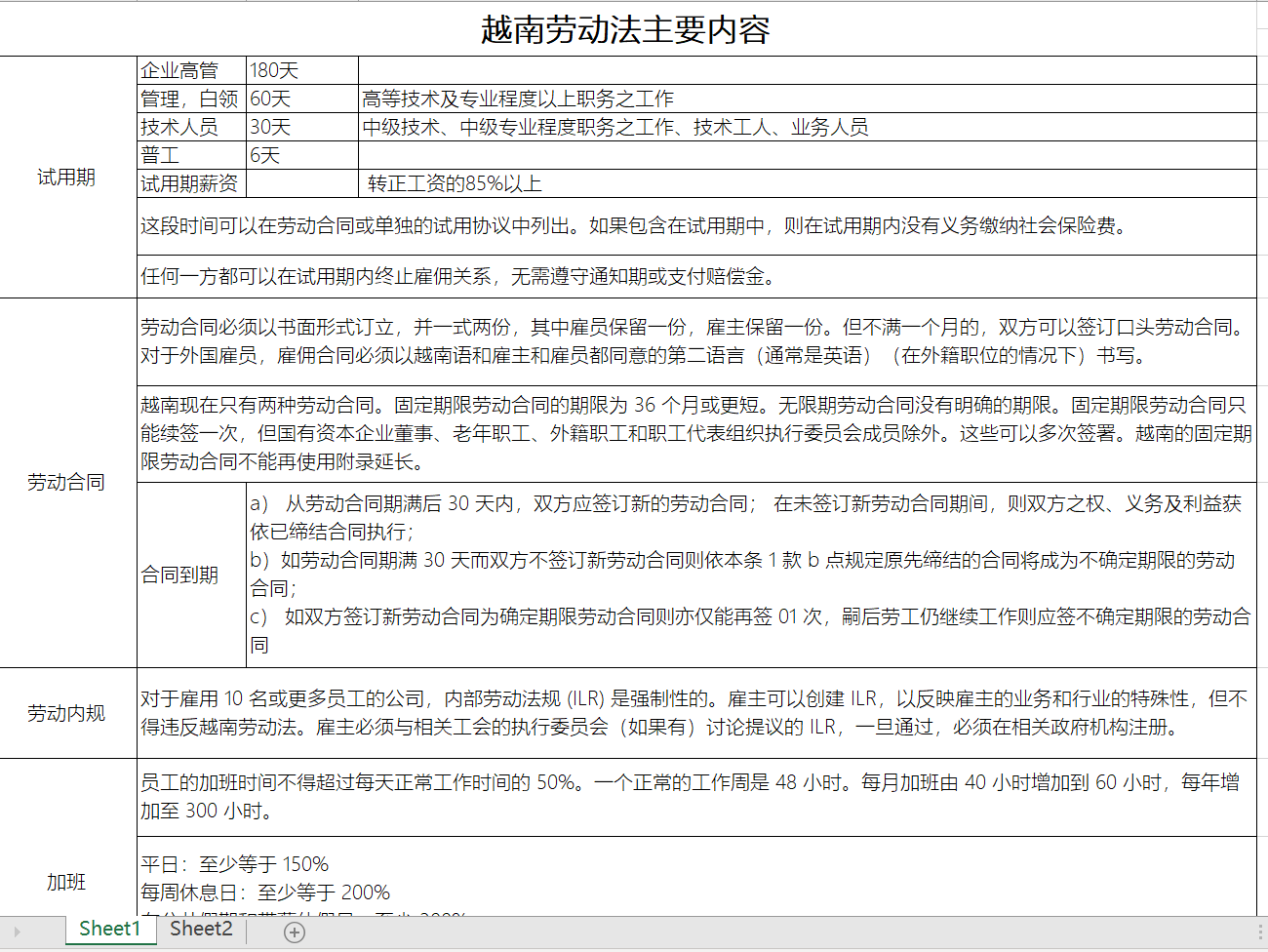
Task: Click the cell with 平日：至少等于 150%
Action: point(696,876)
